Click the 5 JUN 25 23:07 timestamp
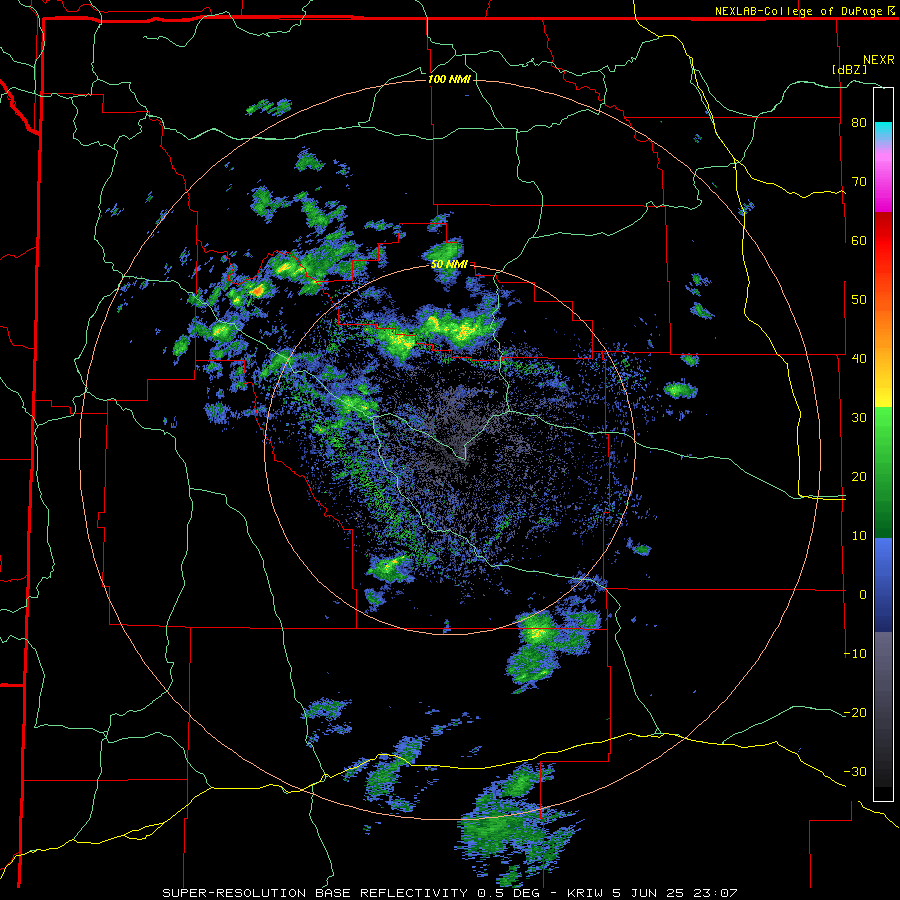Viewport: 900px width, 900px height. (676, 893)
